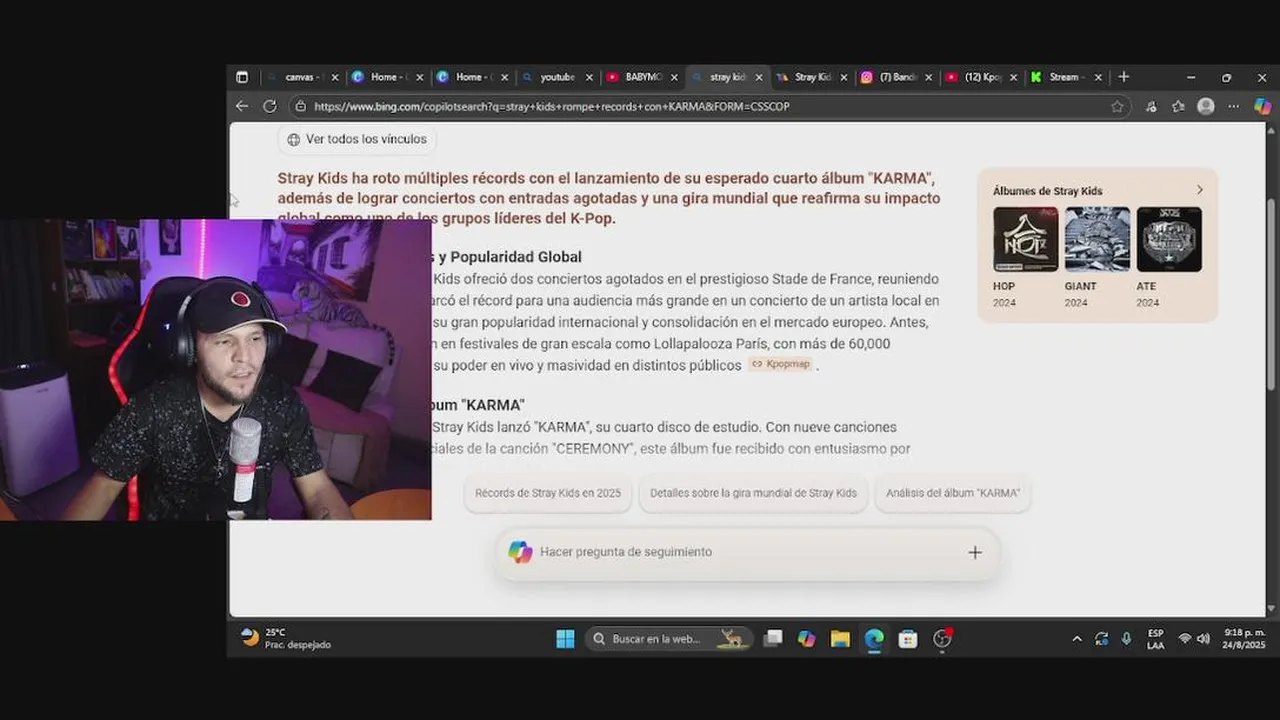The height and width of the screenshot is (720, 1280).
Task: Close the canvas tab
Action: [x=335, y=77]
